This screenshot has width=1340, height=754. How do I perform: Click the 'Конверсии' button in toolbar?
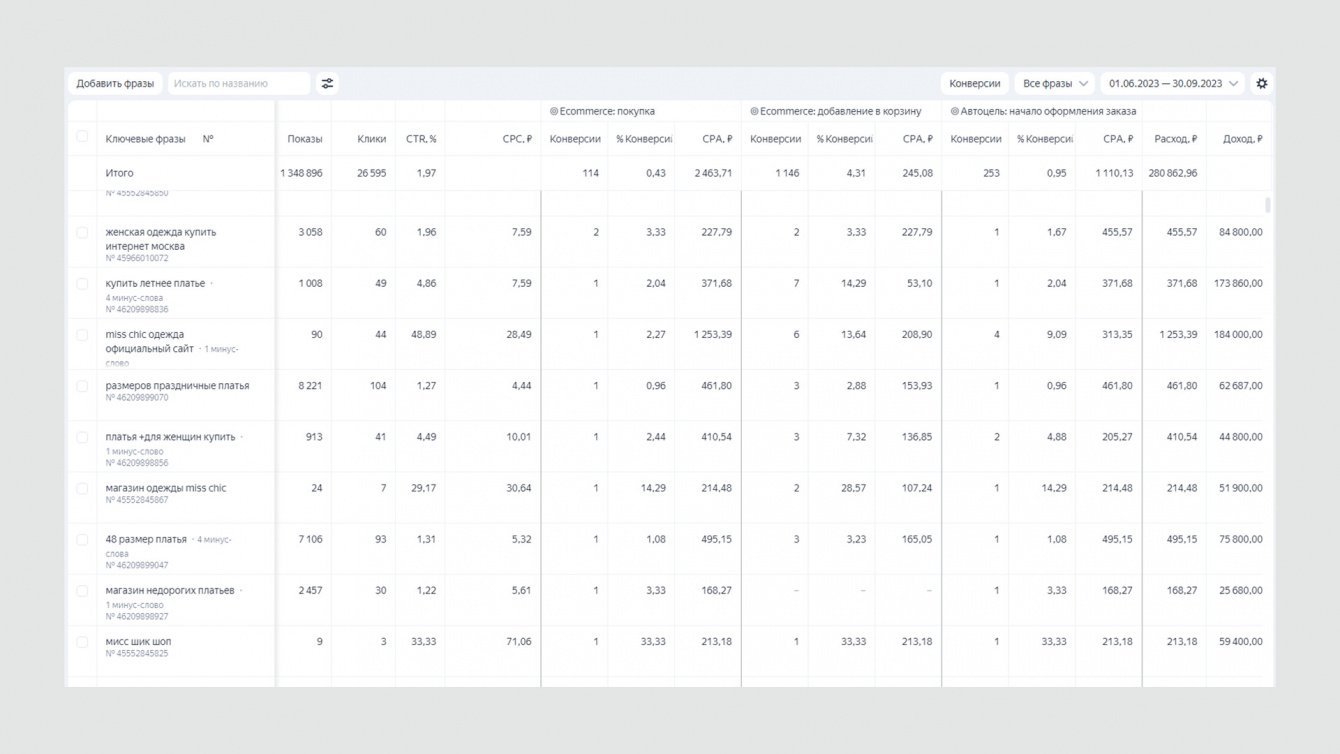[974, 84]
